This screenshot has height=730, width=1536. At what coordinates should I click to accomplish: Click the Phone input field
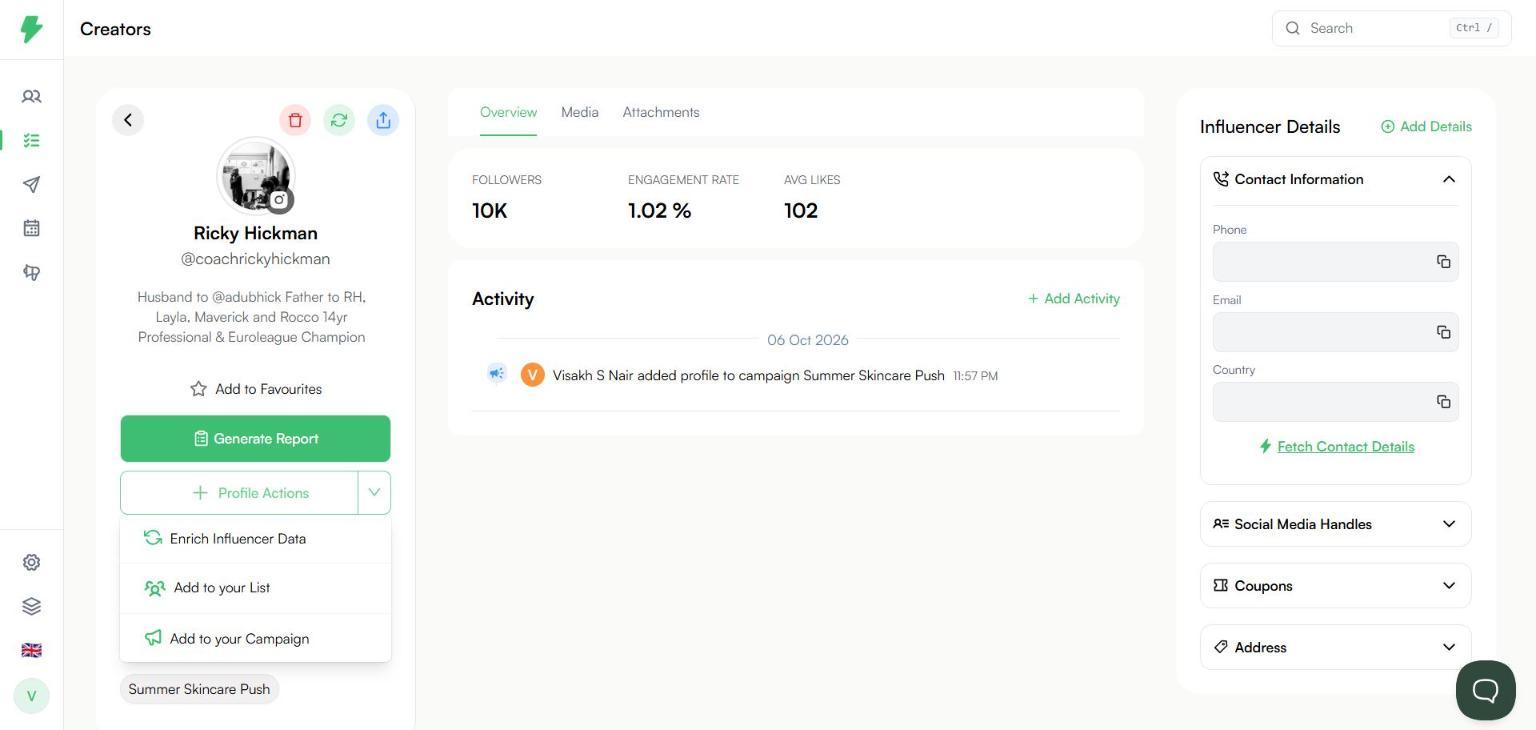[1336, 262]
